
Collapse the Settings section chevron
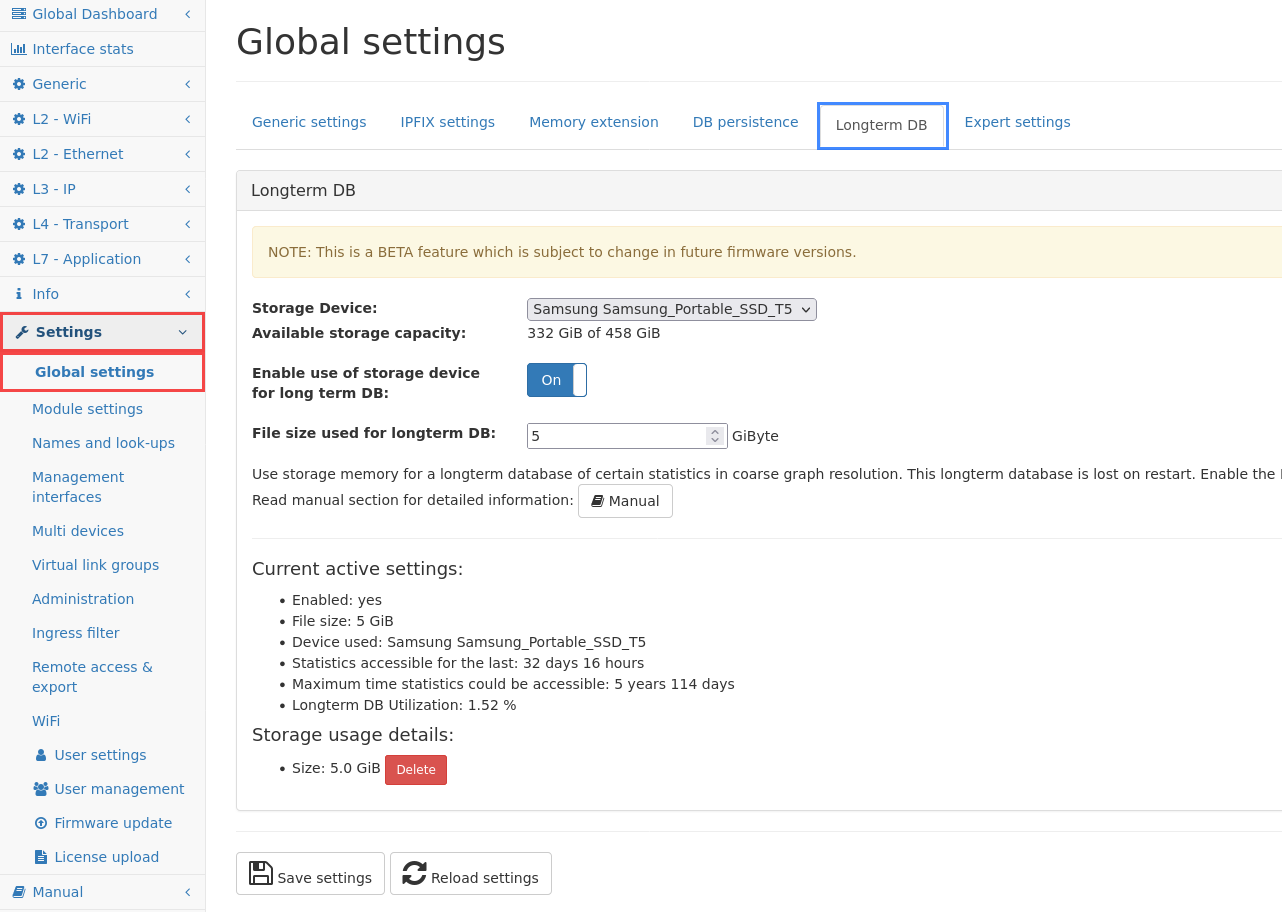coord(182,332)
